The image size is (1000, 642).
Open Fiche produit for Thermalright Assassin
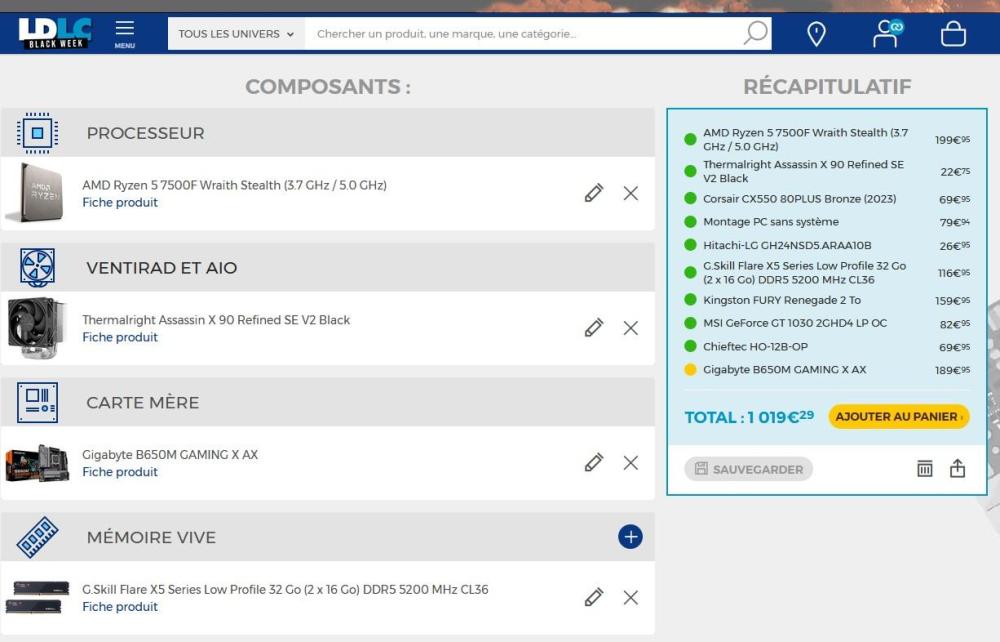tap(120, 337)
